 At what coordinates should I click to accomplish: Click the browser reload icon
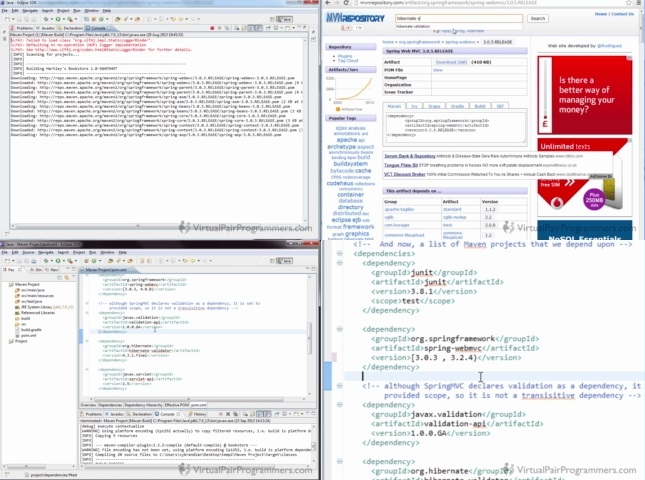(x=346, y=3)
